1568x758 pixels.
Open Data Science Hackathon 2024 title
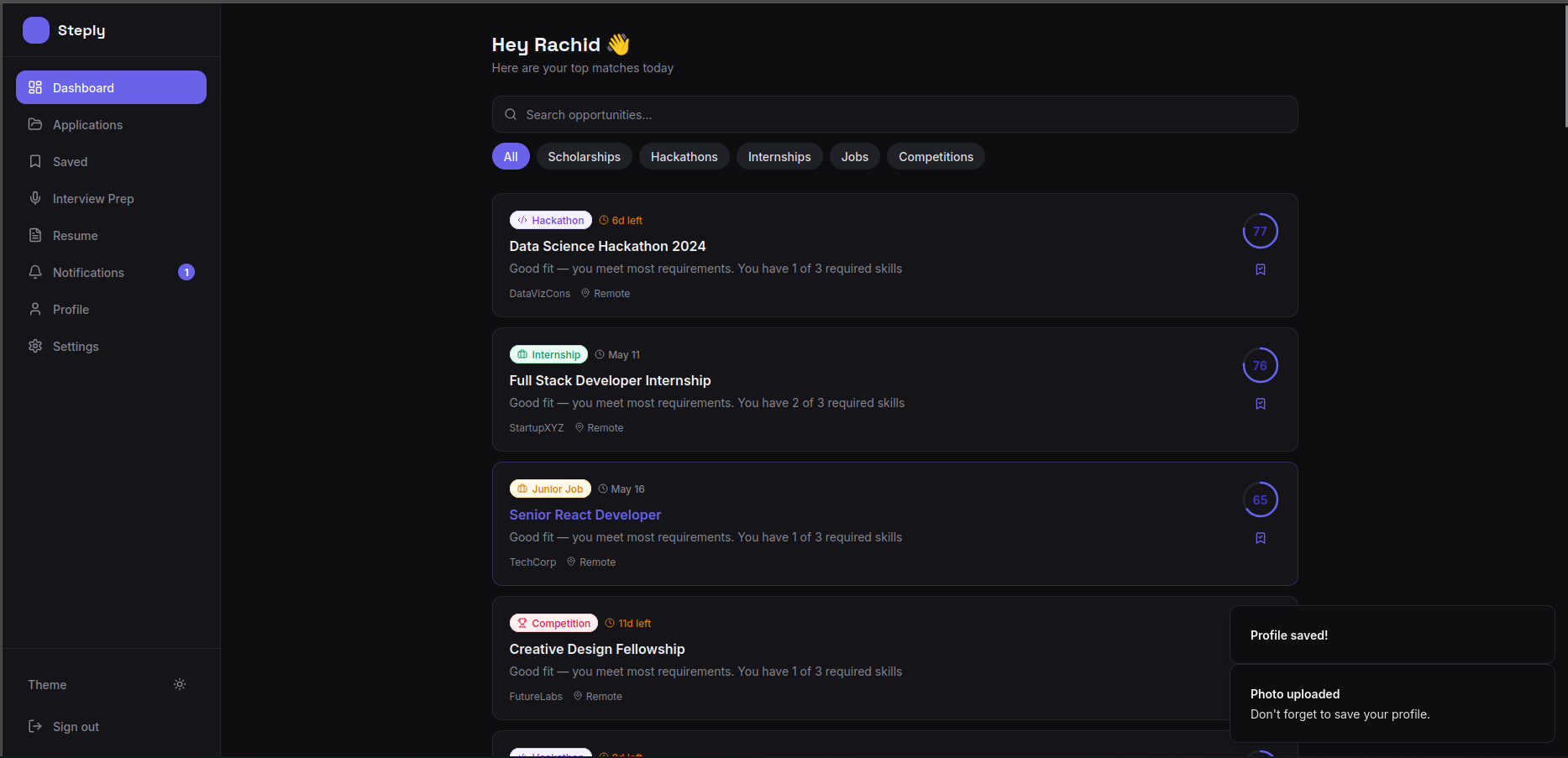coord(607,246)
